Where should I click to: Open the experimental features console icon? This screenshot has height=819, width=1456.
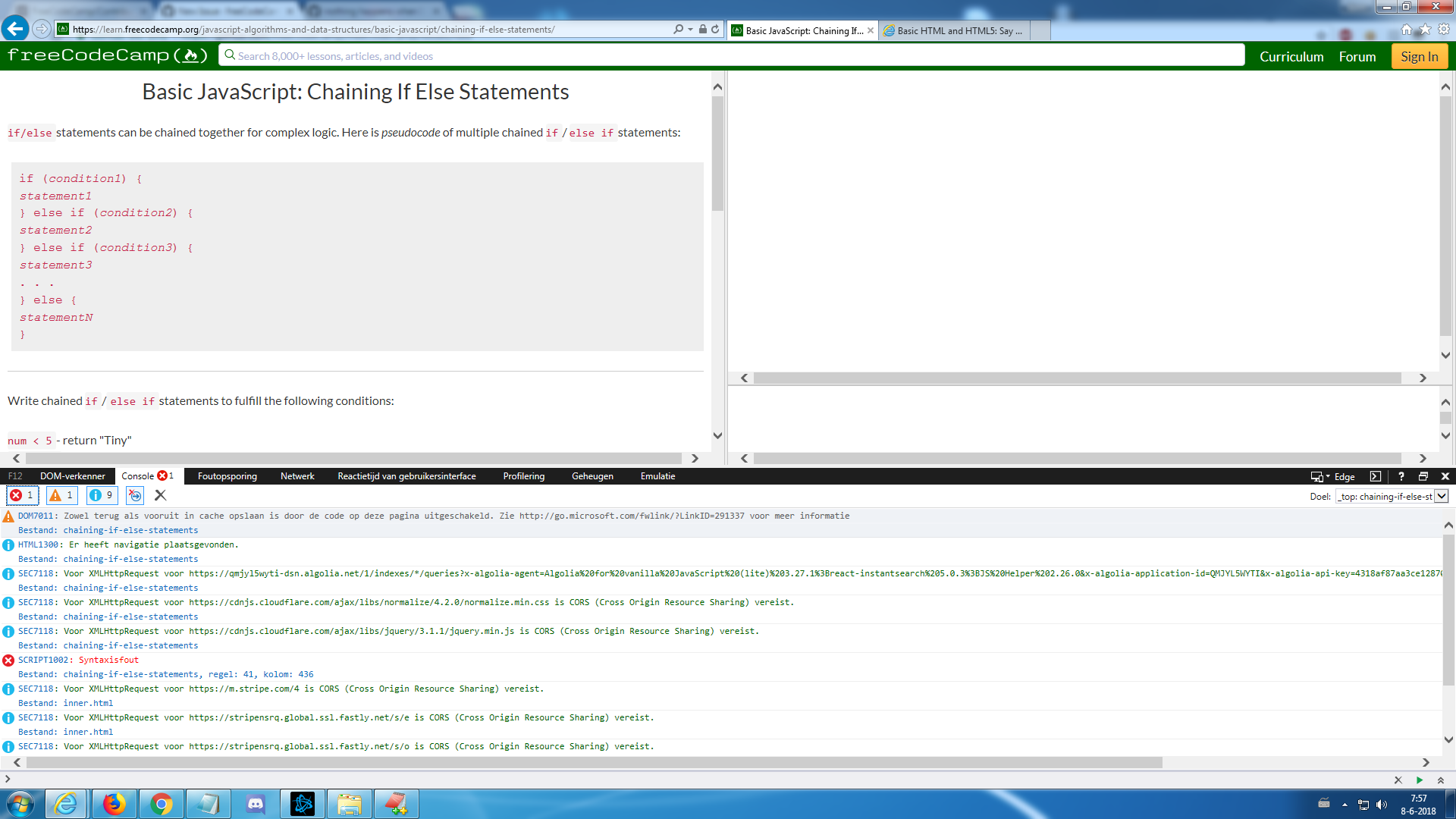click(134, 495)
